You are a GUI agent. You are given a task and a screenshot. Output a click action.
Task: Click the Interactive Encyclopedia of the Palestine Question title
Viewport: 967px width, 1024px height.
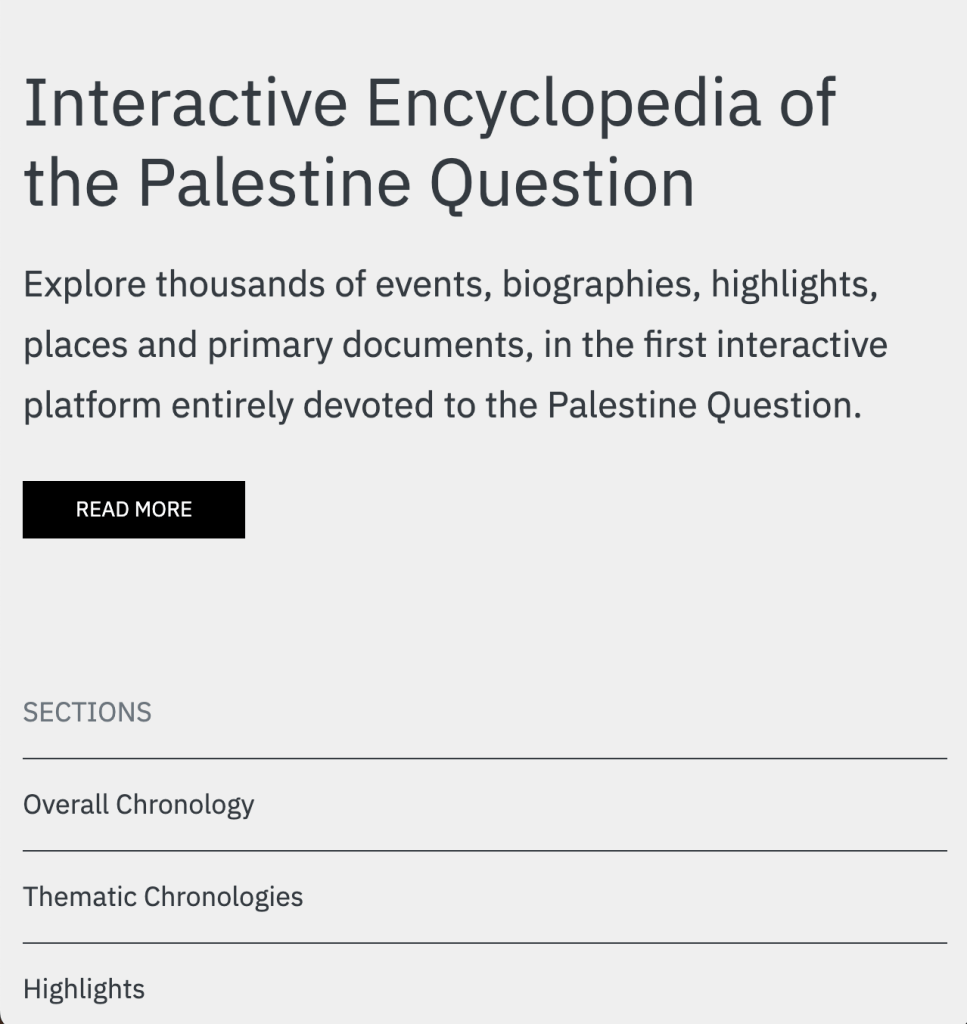click(430, 143)
